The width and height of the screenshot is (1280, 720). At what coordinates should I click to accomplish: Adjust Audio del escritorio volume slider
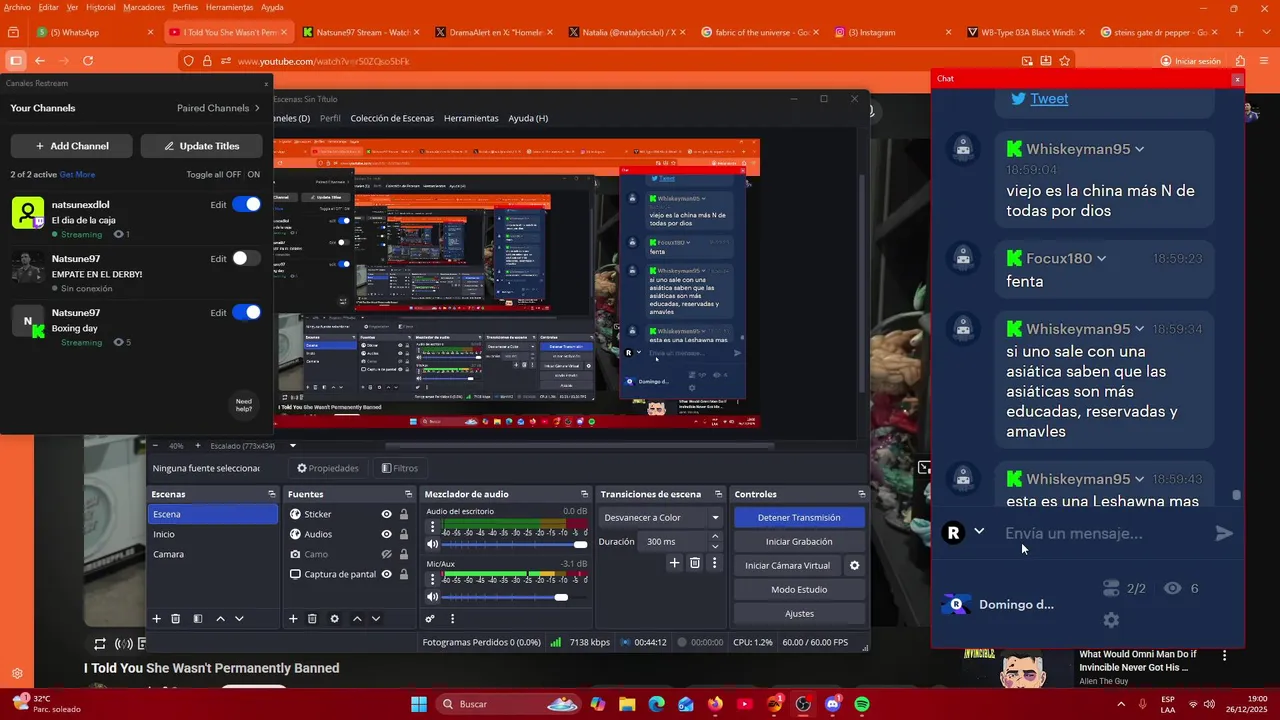tap(514, 544)
